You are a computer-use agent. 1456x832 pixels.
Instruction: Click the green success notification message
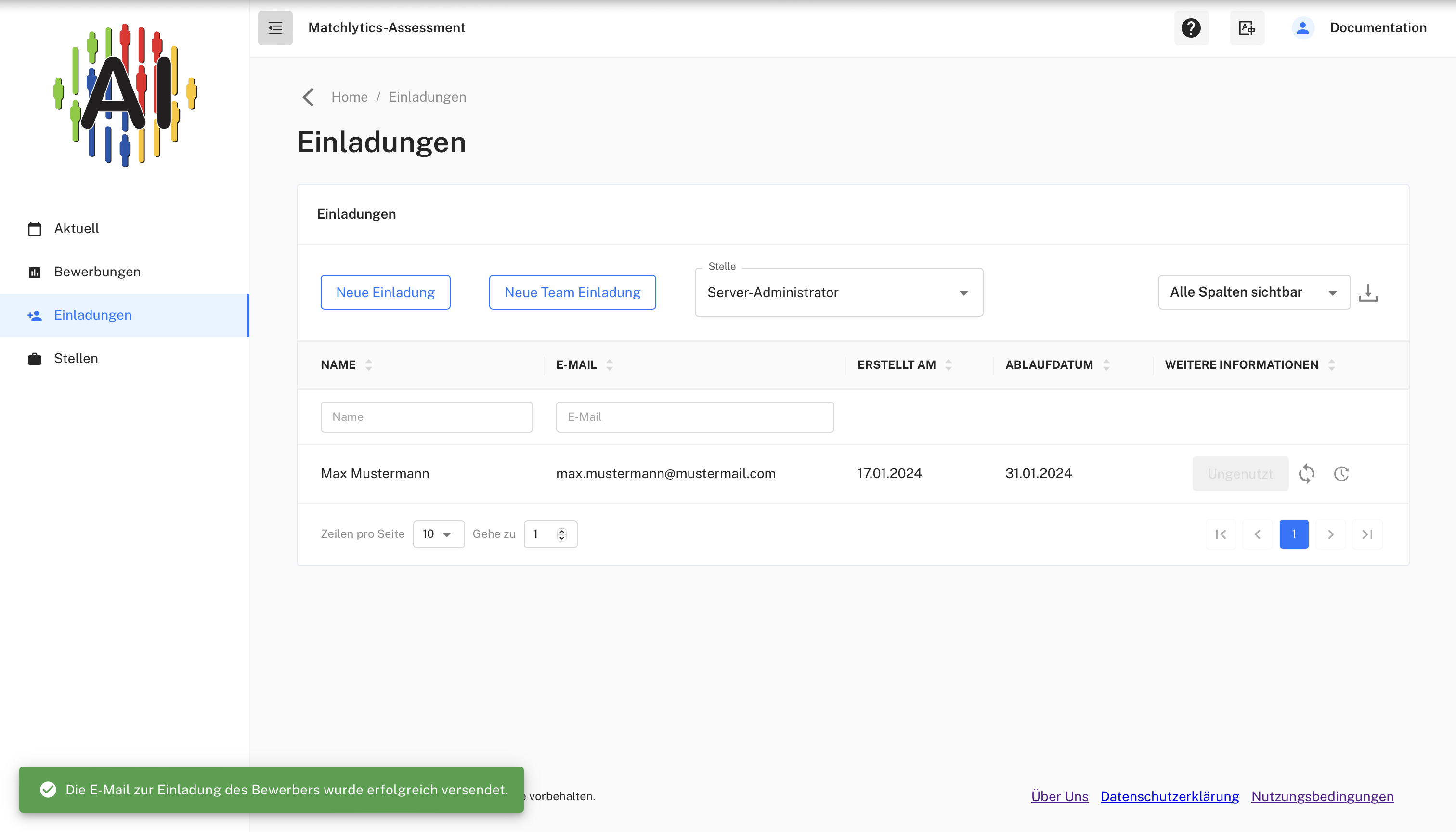[x=272, y=790]
